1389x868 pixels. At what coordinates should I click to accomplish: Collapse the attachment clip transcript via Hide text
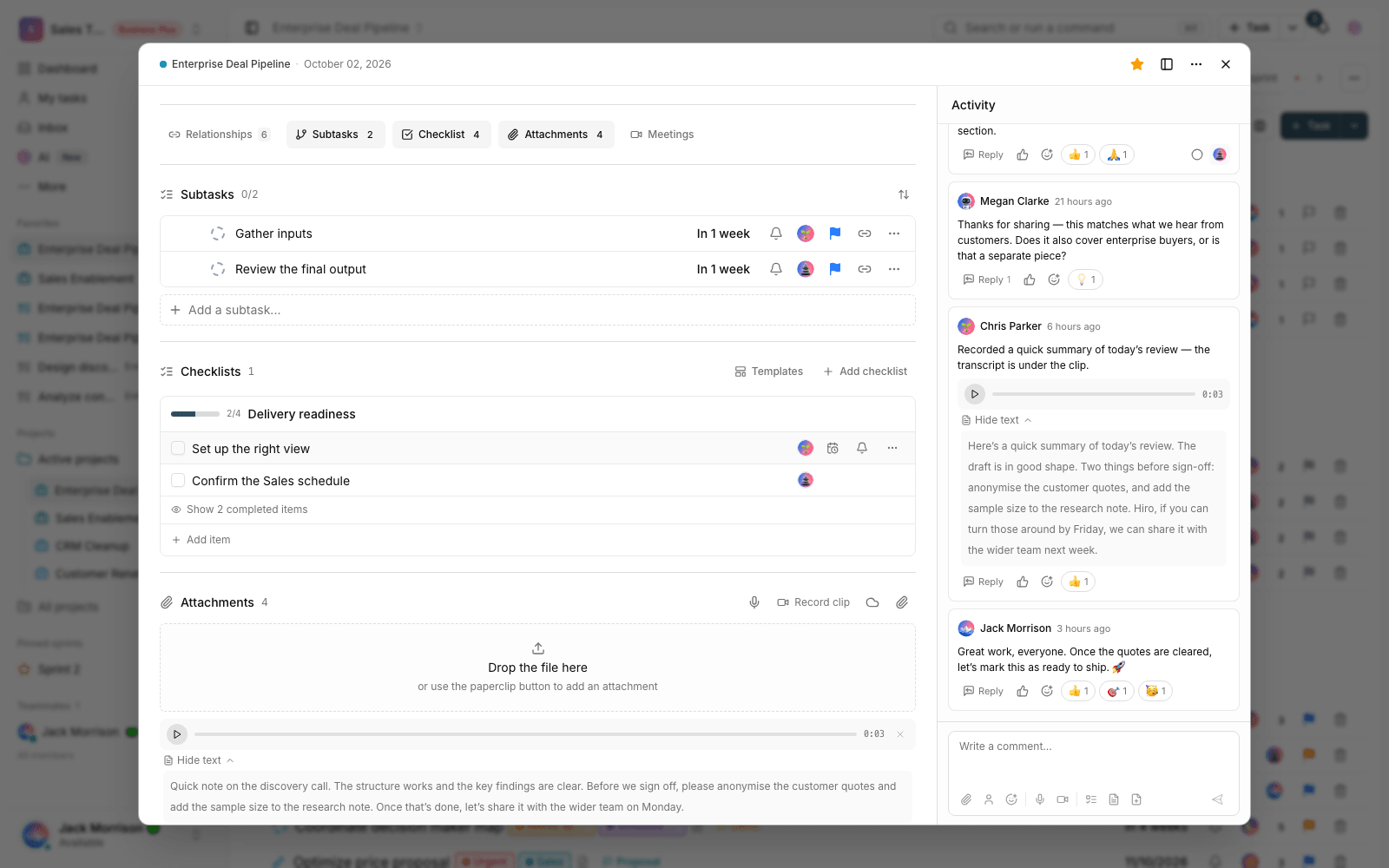click(199, 760)
